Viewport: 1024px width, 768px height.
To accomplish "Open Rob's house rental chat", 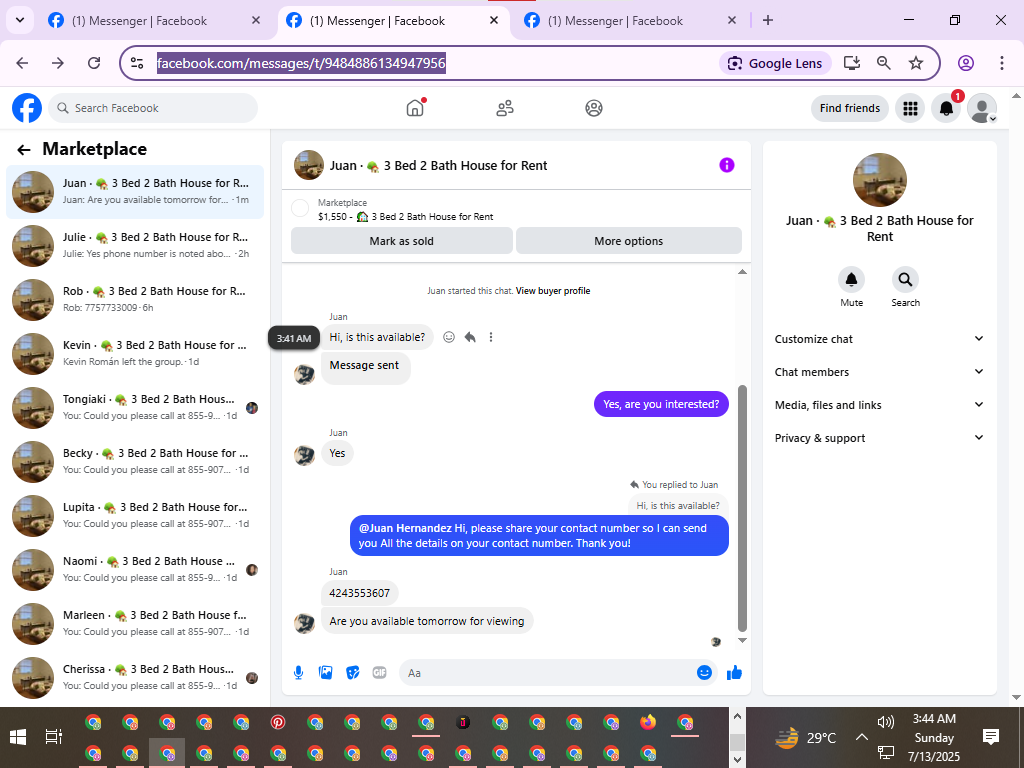I will [135, 300].
